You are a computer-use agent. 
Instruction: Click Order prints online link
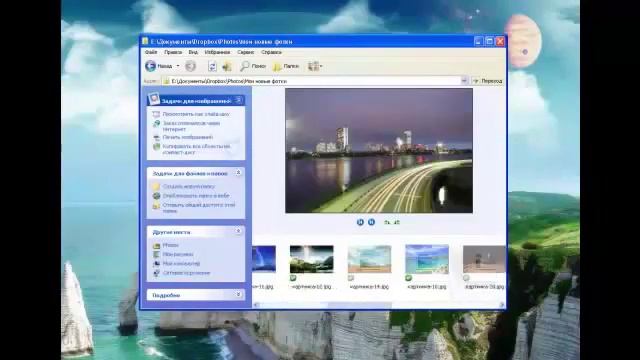tap(191, 126)
